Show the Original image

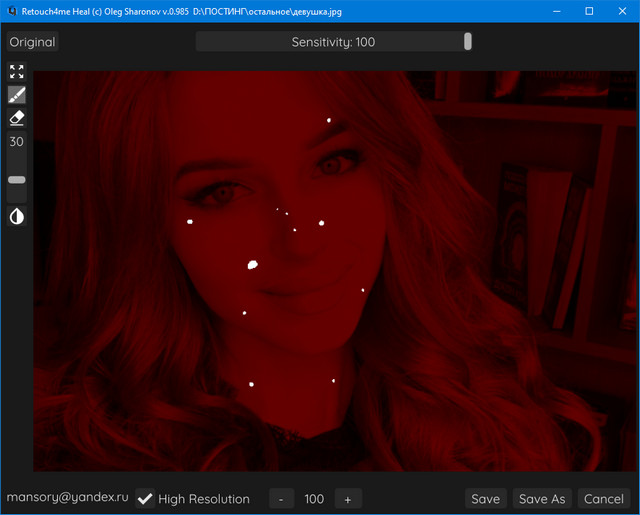click(x=32, y=42)
